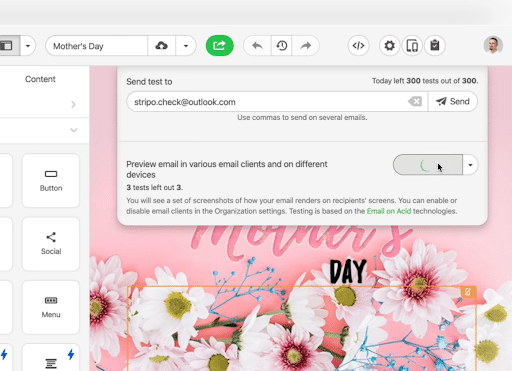512x371 pixels.
Task: Select the text lines block with lightning
Action: [51, 358]
